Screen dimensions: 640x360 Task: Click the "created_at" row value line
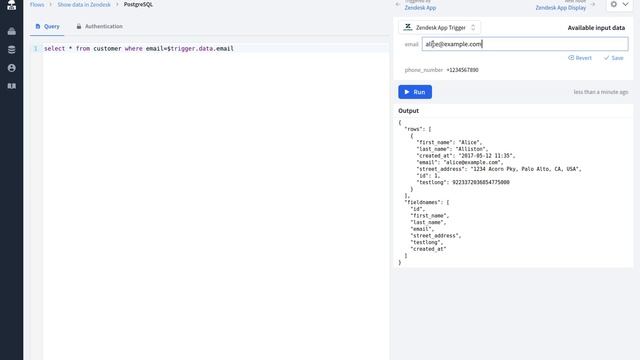(466, 156)
